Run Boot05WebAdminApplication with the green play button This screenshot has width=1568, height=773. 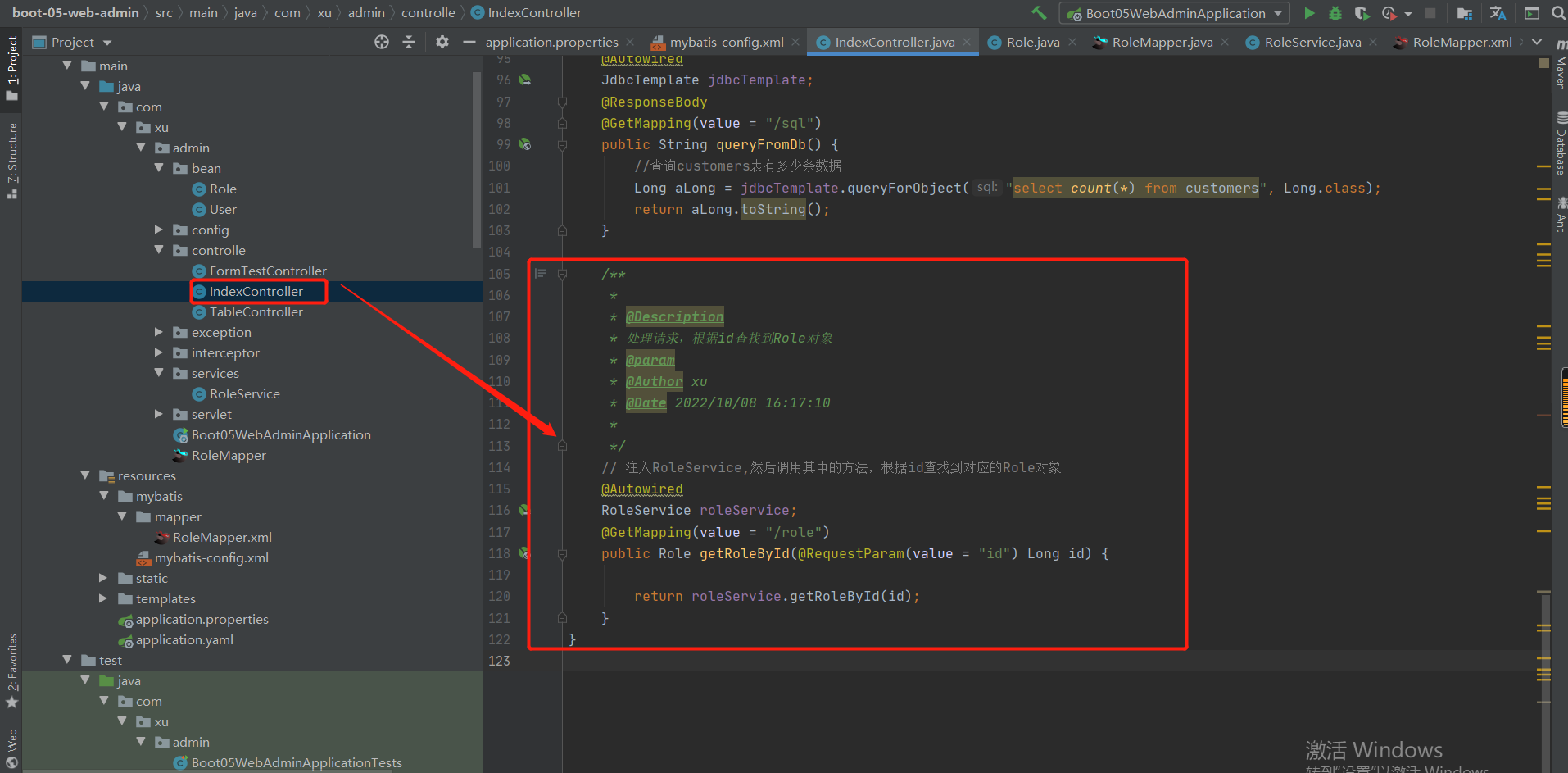click(1309, 13)
